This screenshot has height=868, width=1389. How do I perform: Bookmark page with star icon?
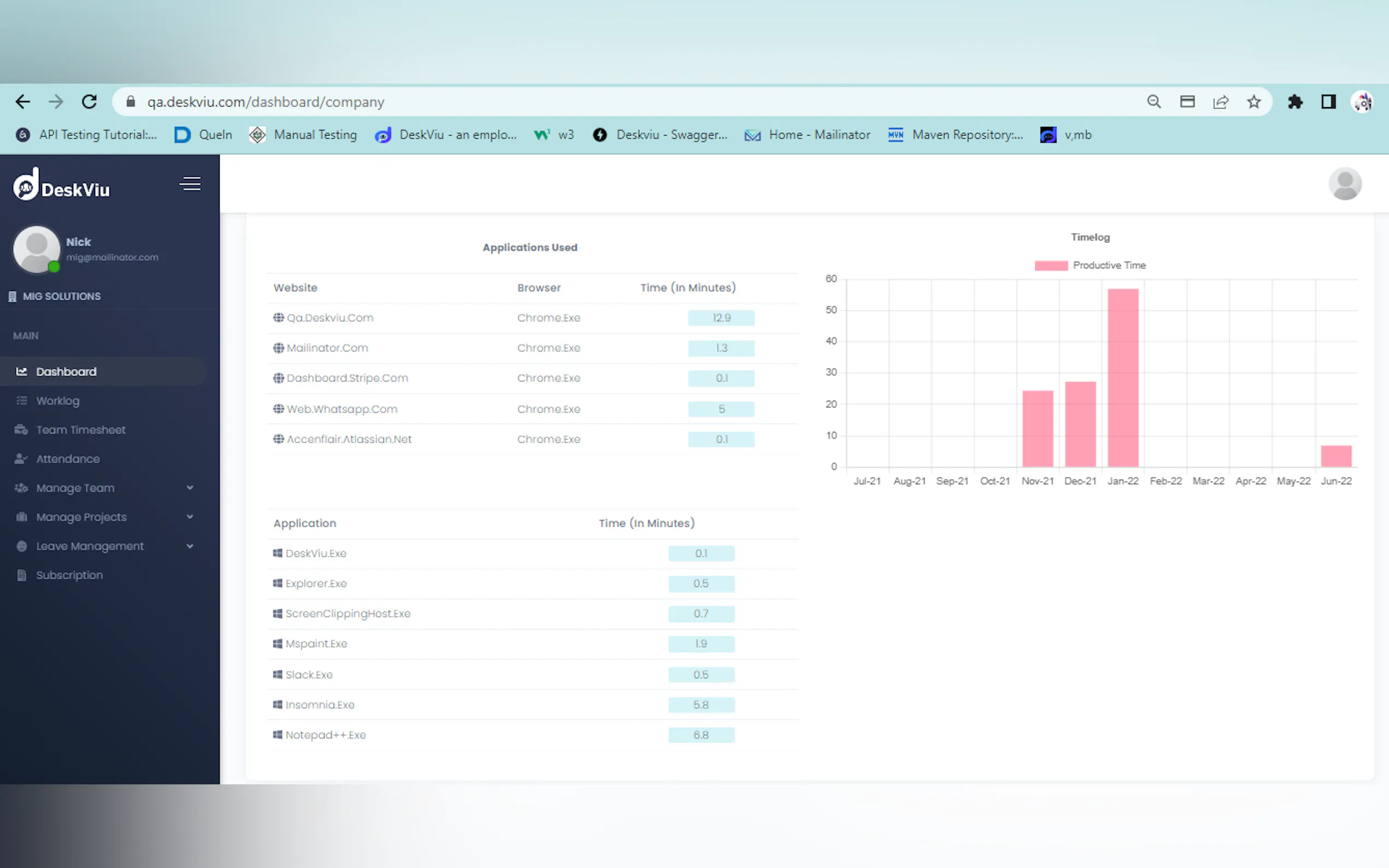pyautogui.click(x=1253, y=102)
